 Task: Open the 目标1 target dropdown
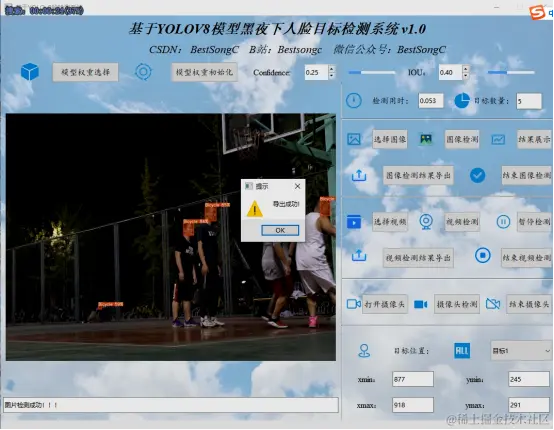point(521,351)
